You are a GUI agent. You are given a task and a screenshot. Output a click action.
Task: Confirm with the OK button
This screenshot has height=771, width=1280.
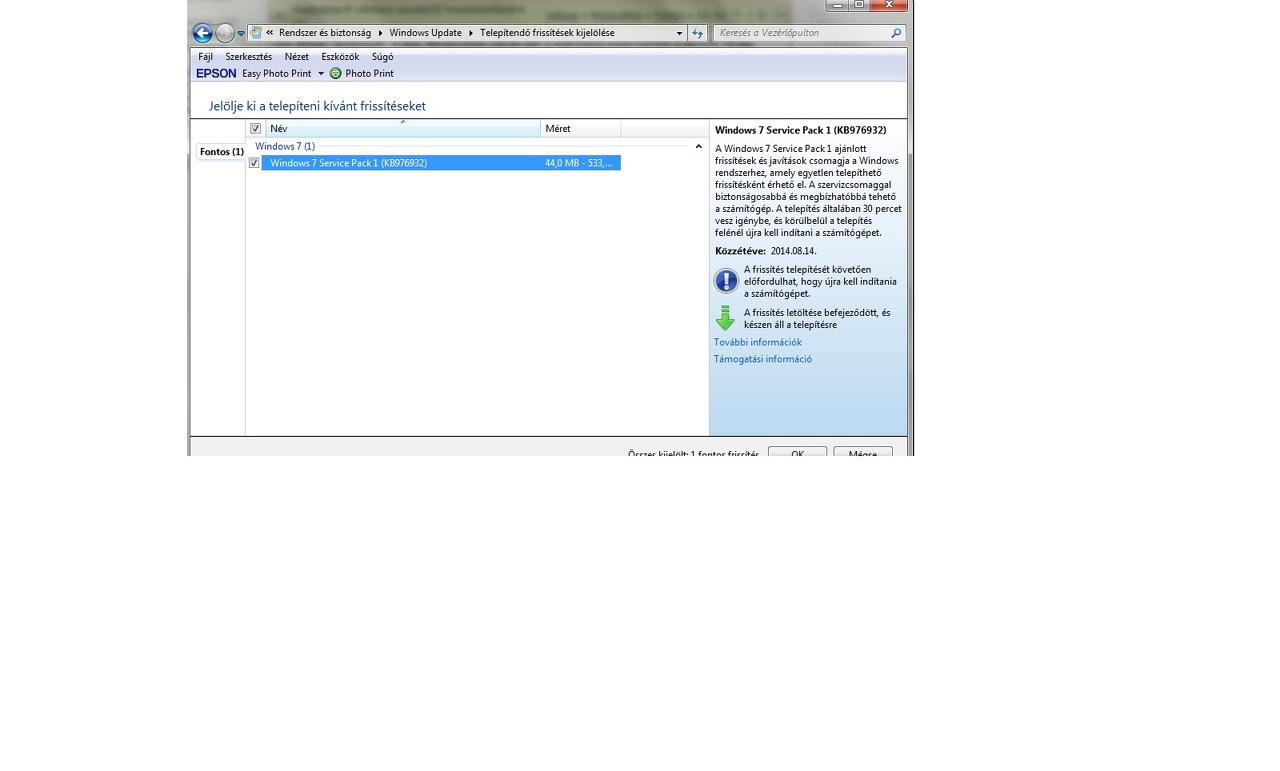coord(797,452)
